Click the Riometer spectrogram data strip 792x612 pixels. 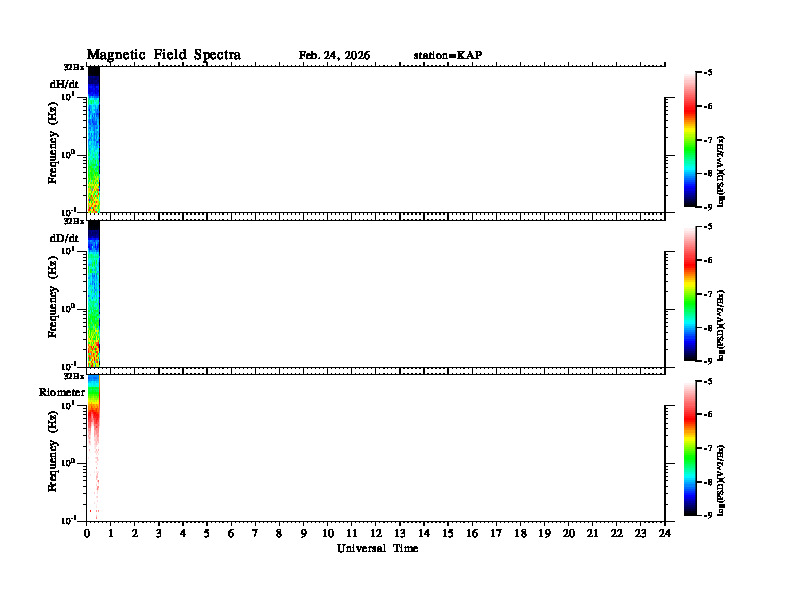94,447
